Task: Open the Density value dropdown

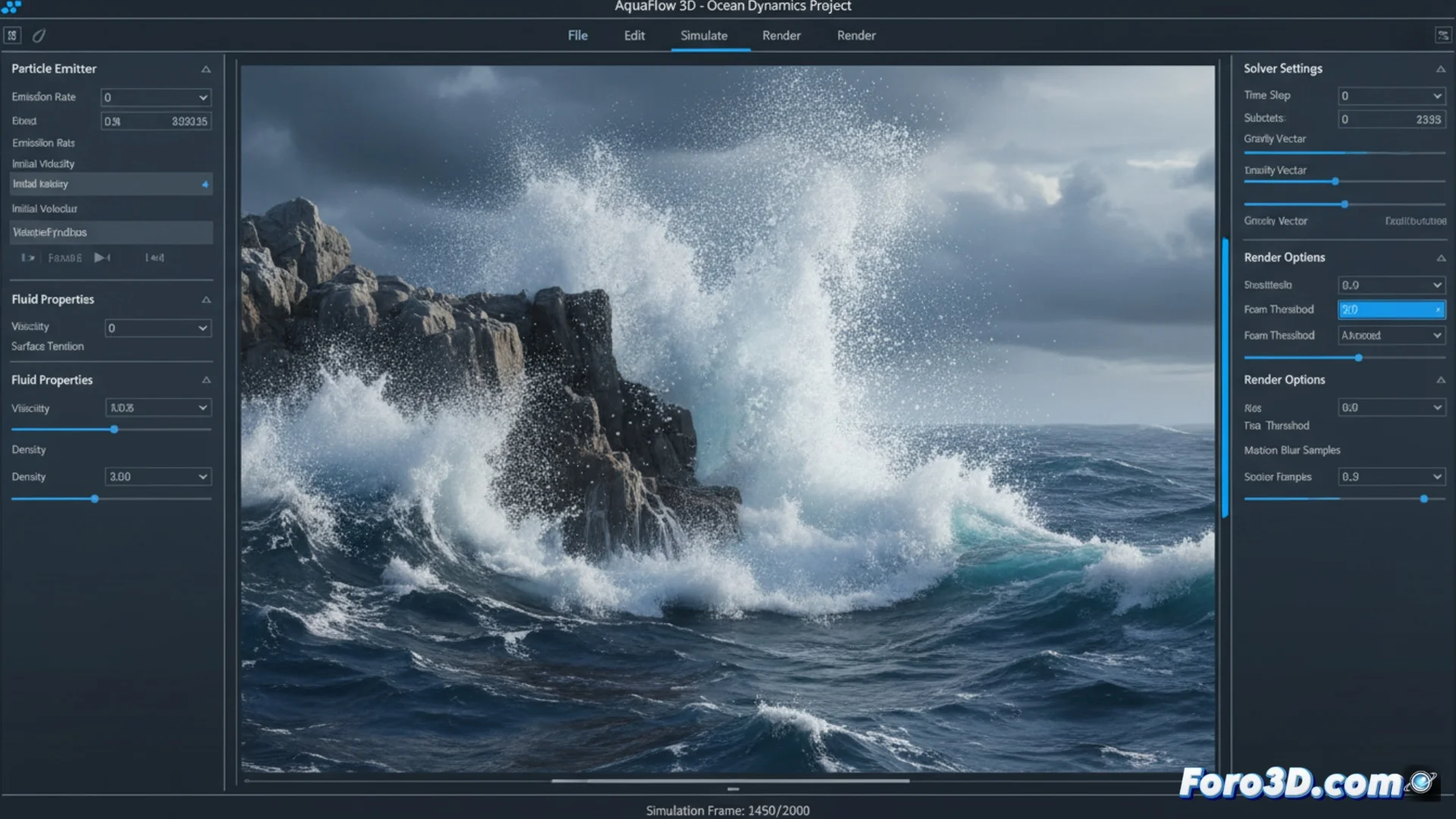Action: pos(202,477)
